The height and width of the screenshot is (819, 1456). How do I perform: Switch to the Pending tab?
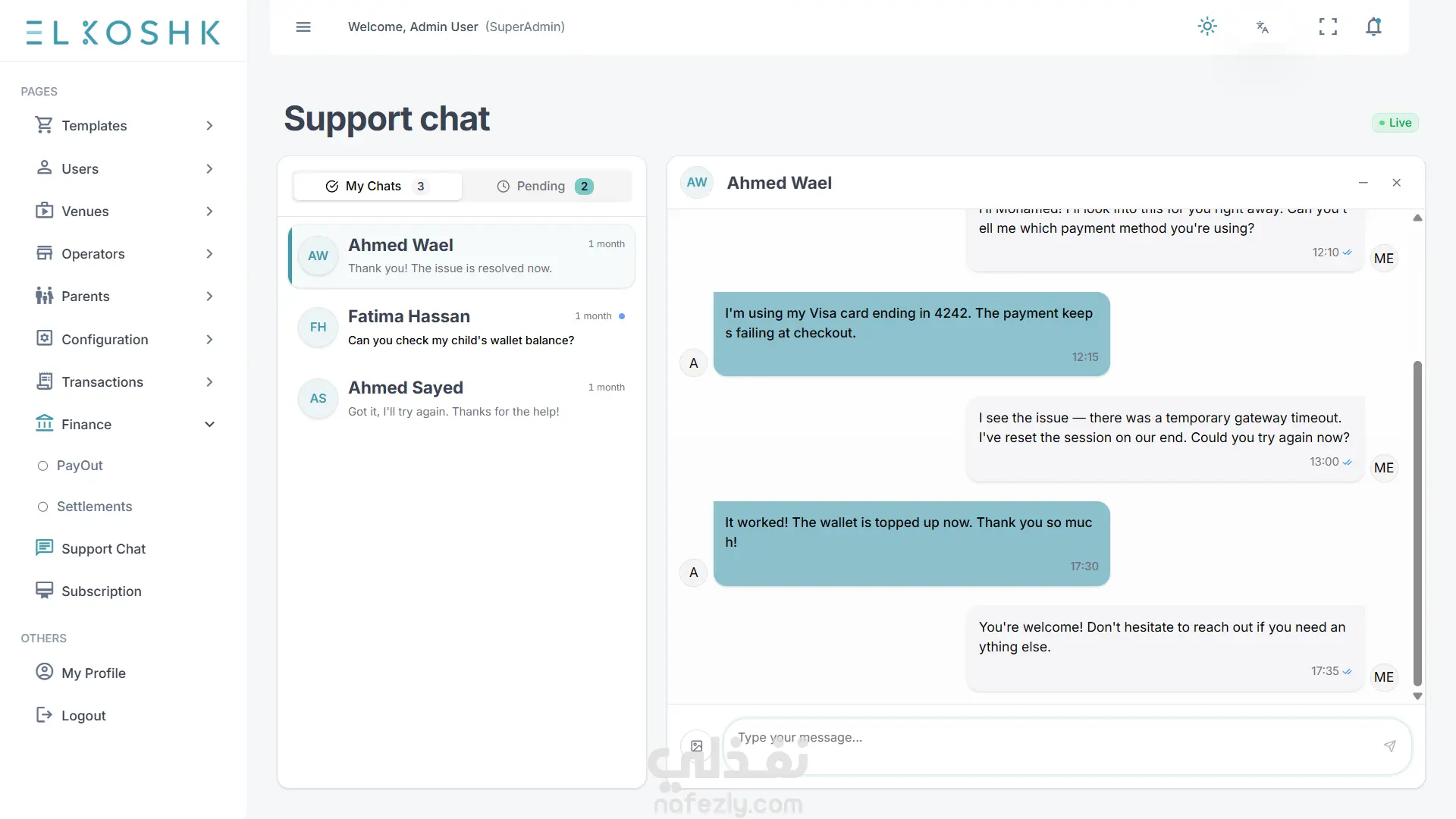546,187
